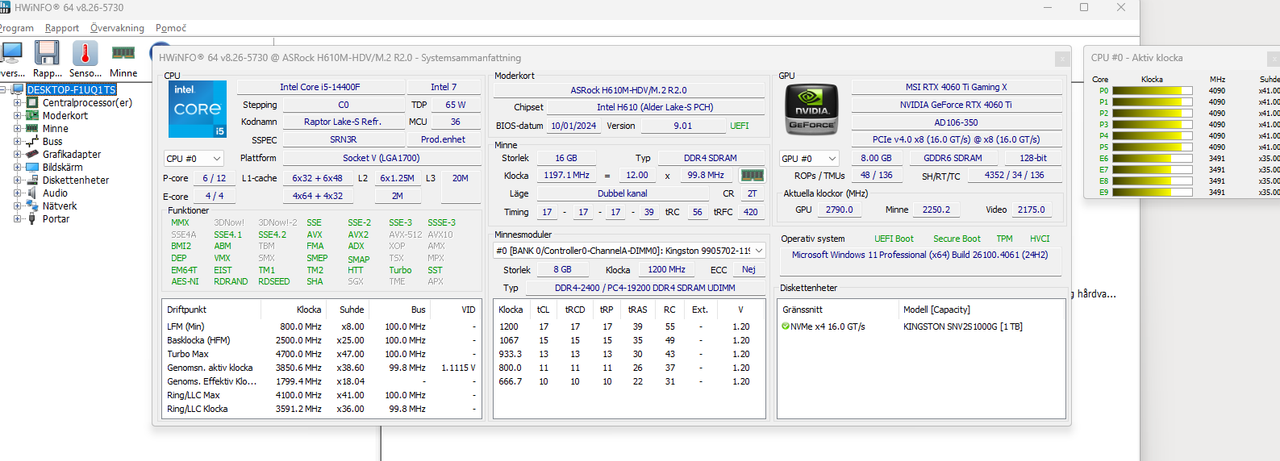Click the Dubbel kanal memory mode field
The height and width of the screenshot is (461, 1280).
click(x=625, y=193)
